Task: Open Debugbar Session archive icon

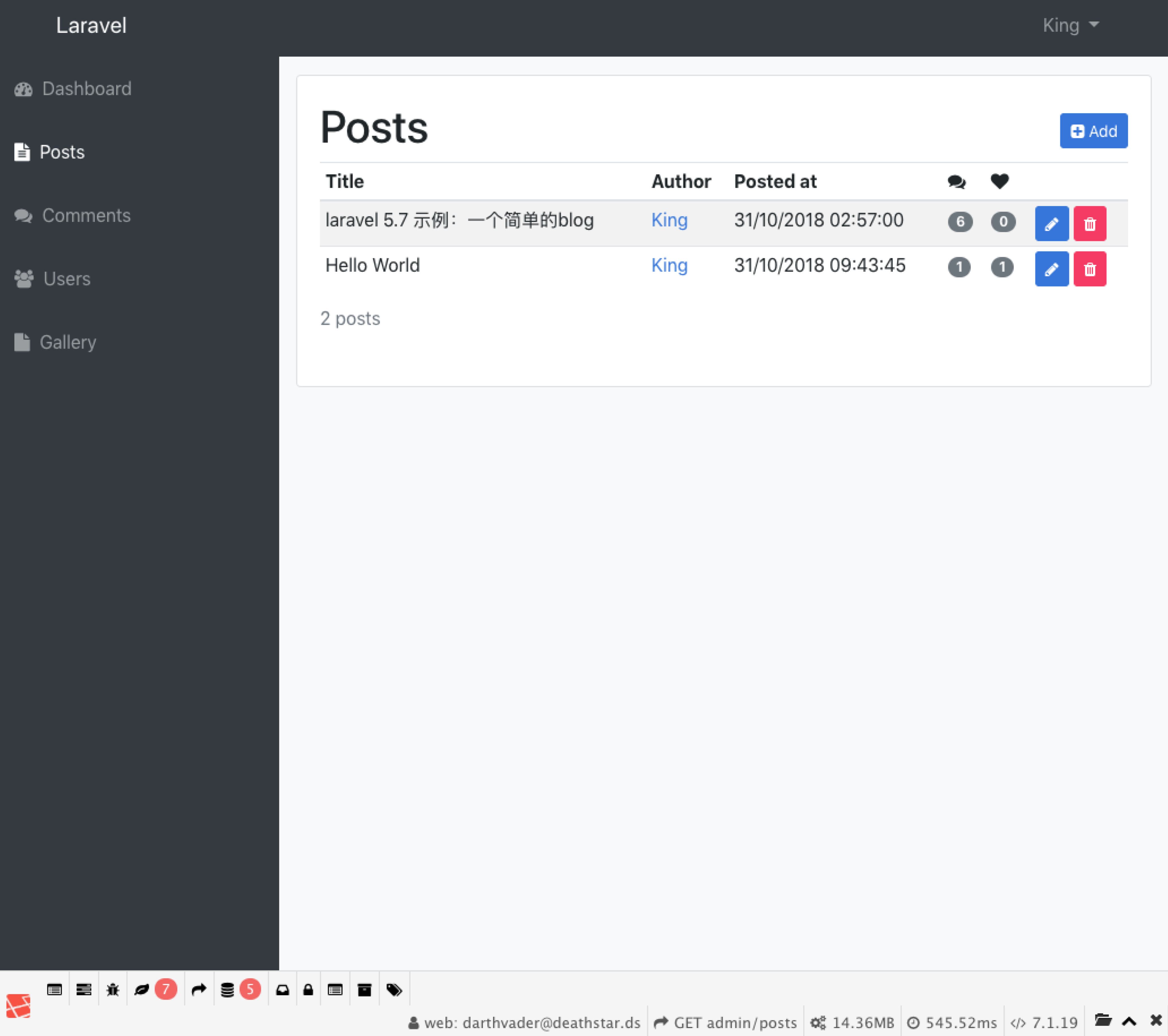Action: tap(364, 990)
